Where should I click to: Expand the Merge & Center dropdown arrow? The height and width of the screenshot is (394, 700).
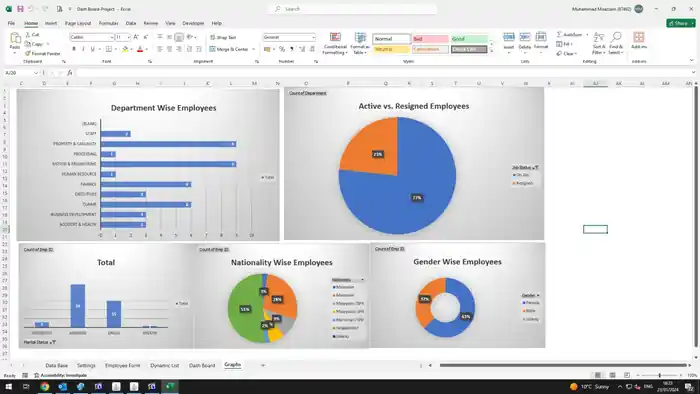[254, 49]
